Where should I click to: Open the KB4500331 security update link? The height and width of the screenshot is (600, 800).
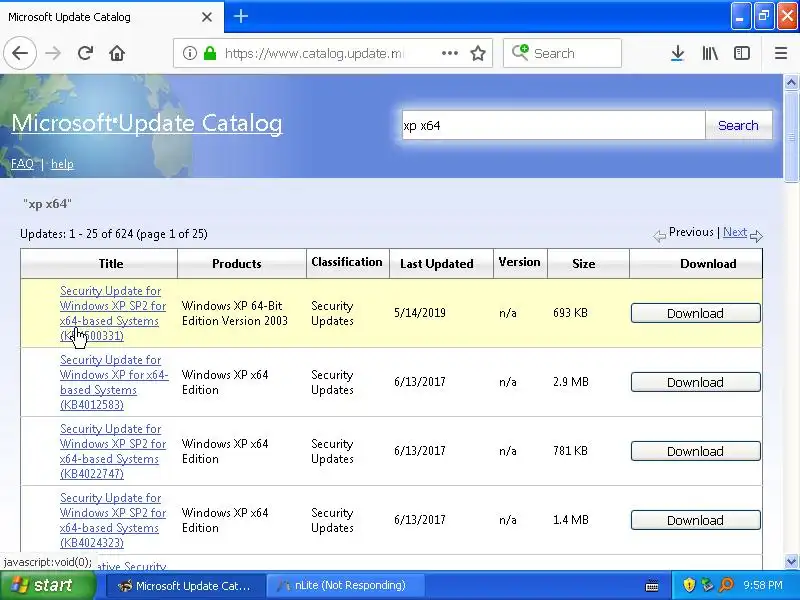pos(113,313)
